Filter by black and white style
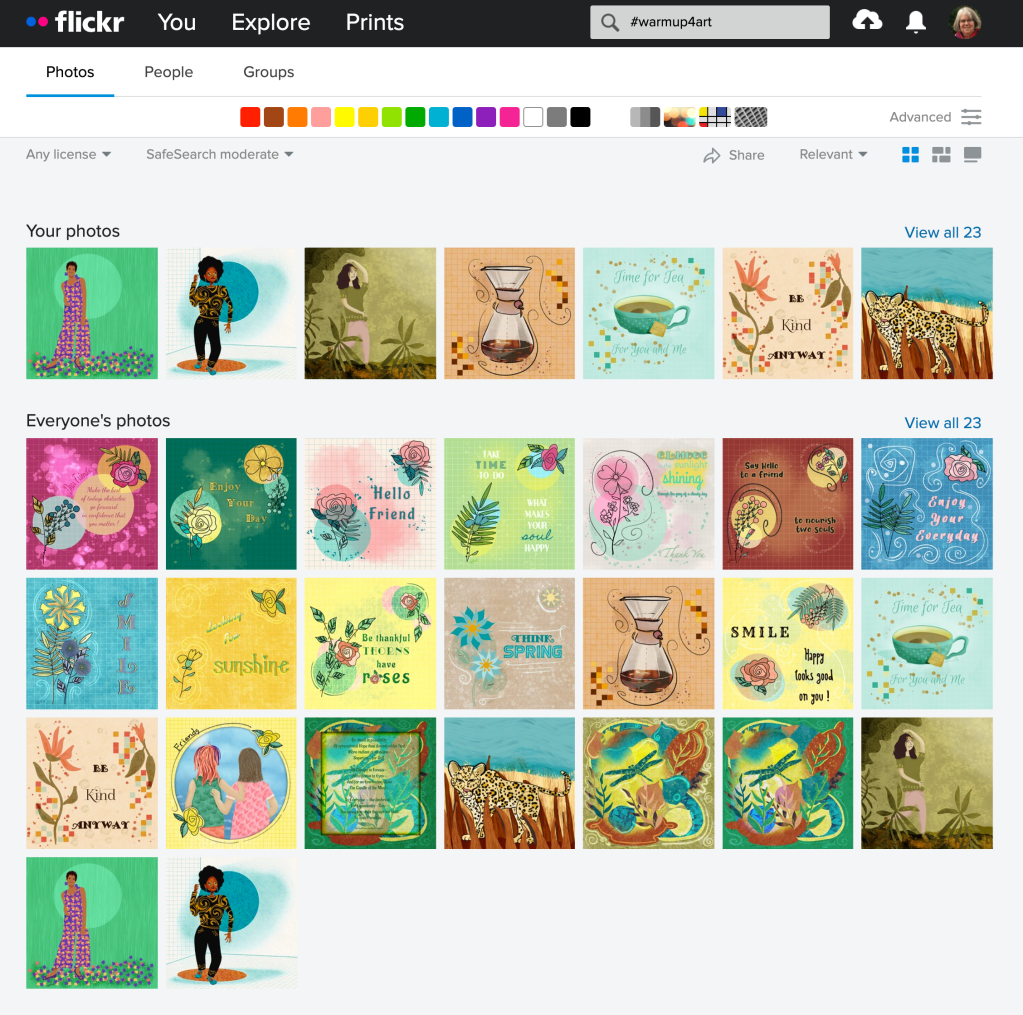The width and height of the screenshot is (1023, 1015). pos(645,117)
